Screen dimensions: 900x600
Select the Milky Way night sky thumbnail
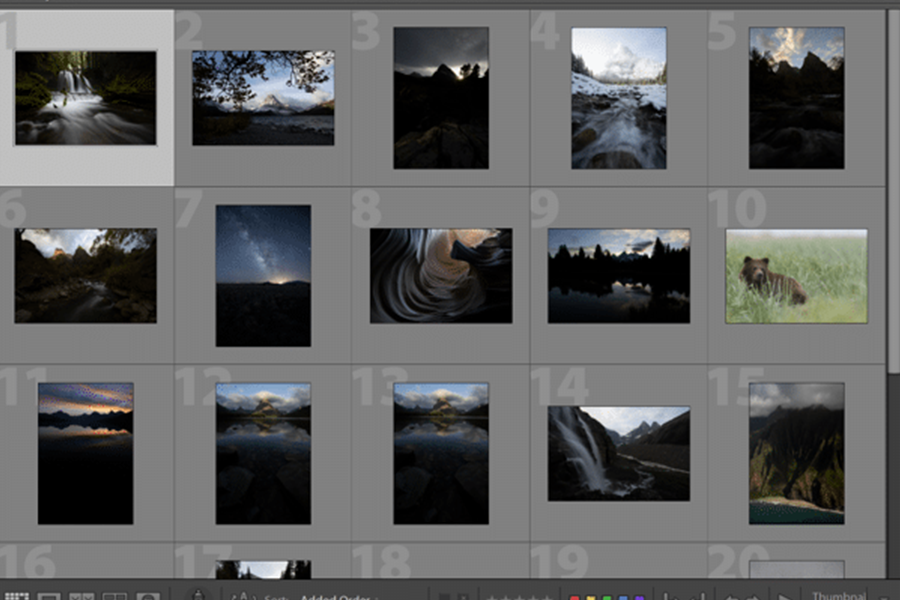(x=263, y=275)
